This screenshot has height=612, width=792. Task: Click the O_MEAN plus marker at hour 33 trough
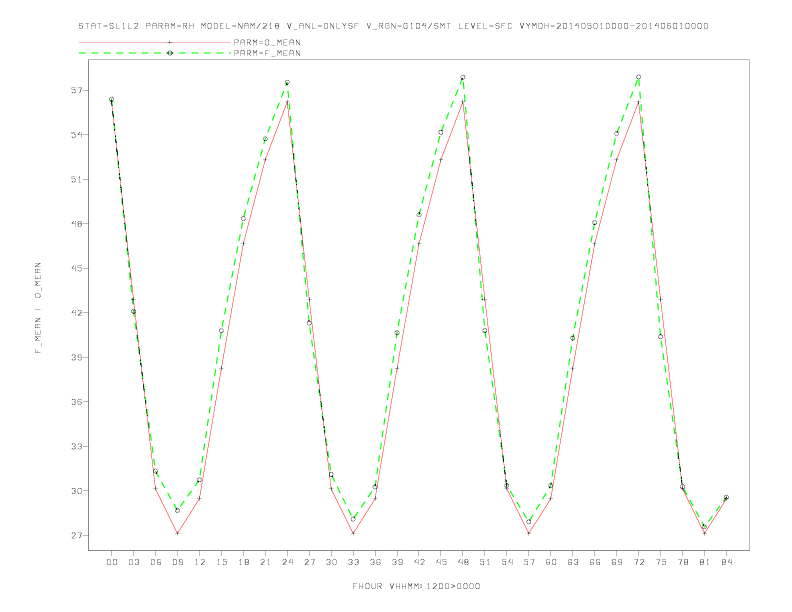(x=353, y=533)
